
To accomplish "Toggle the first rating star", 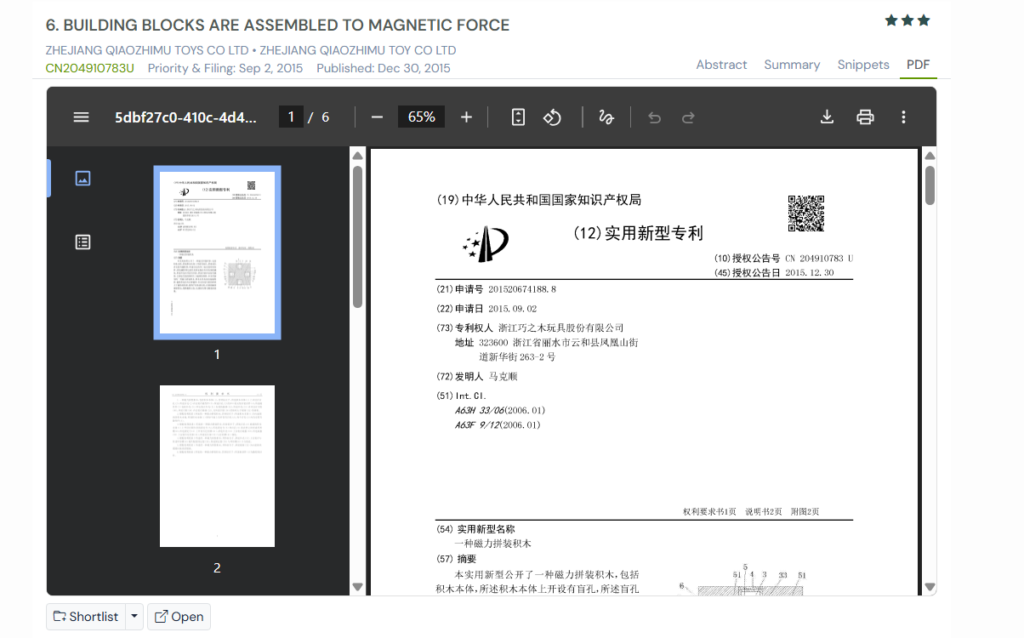I will (891, 17).
